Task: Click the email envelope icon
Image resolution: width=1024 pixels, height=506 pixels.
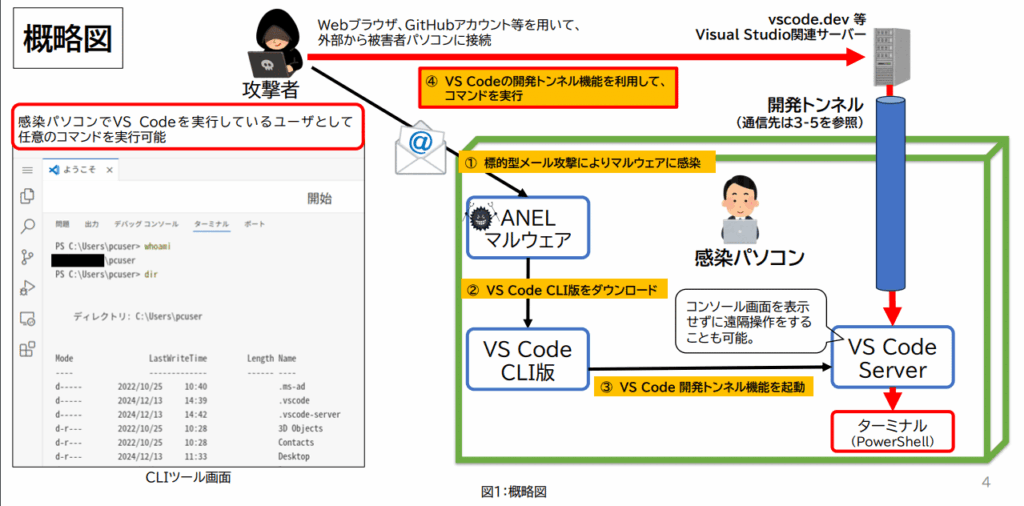Action: pyautogui.click(x=421, y=149)
